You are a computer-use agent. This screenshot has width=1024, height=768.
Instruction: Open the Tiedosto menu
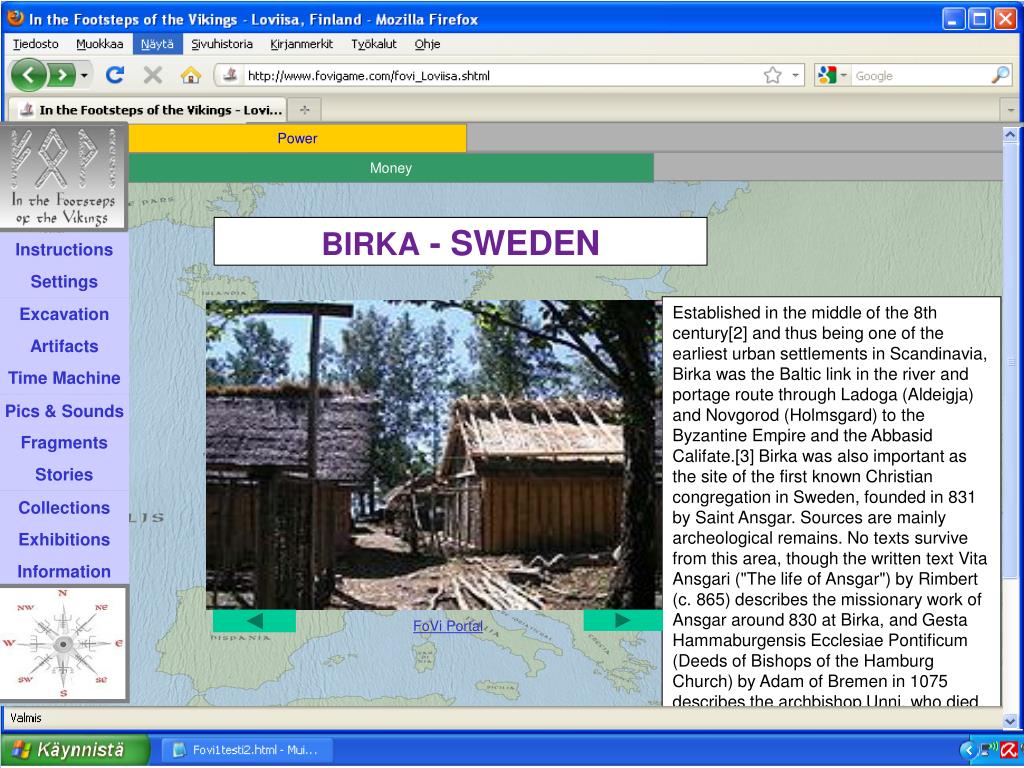point(36,44)
